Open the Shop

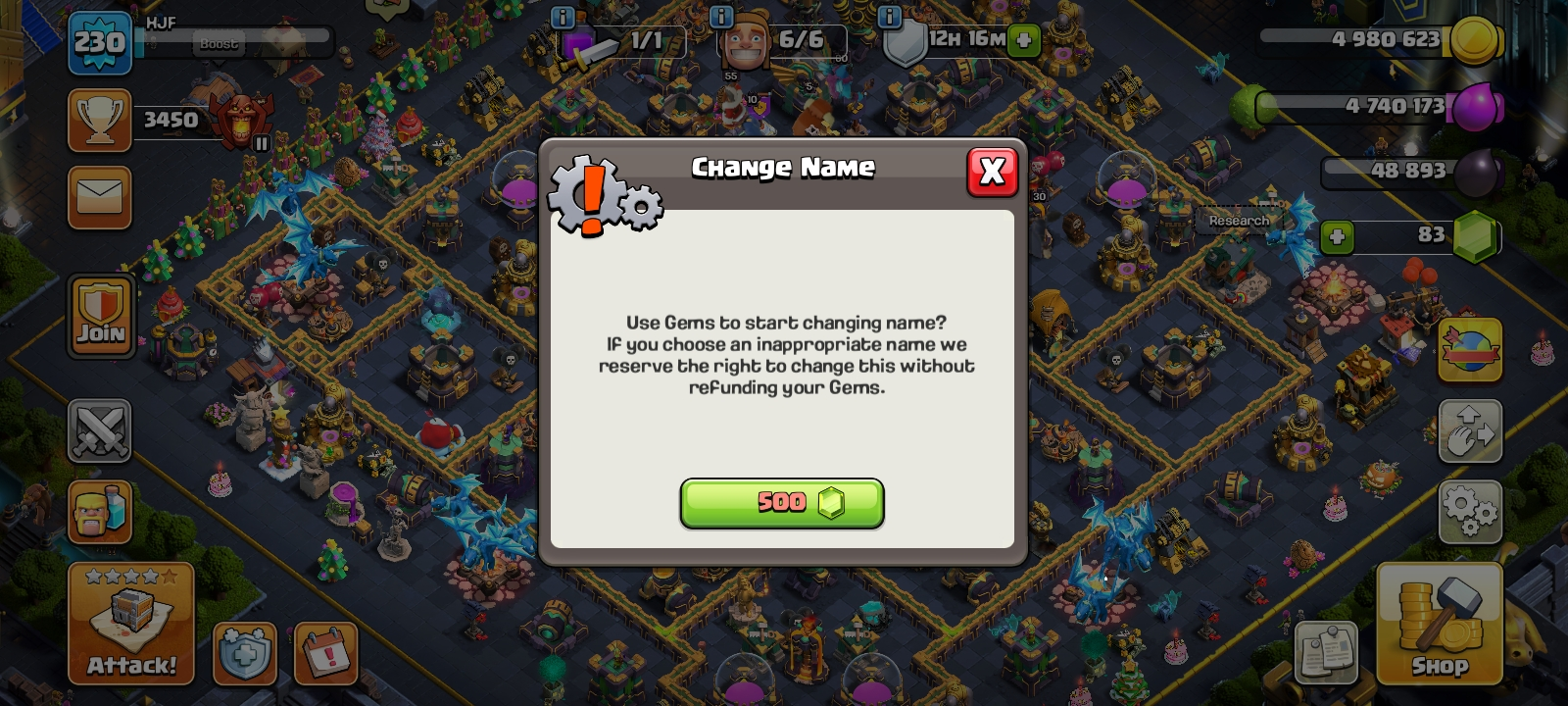click(1439, 624)
